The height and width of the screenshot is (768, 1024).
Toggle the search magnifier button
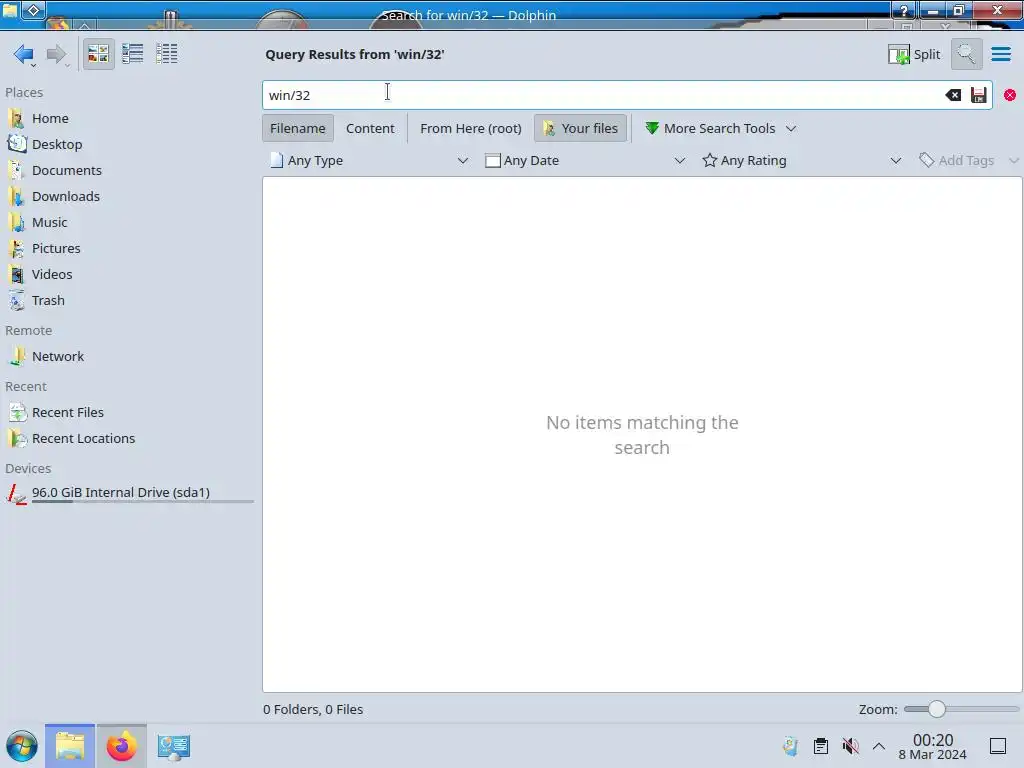[966, 54]
